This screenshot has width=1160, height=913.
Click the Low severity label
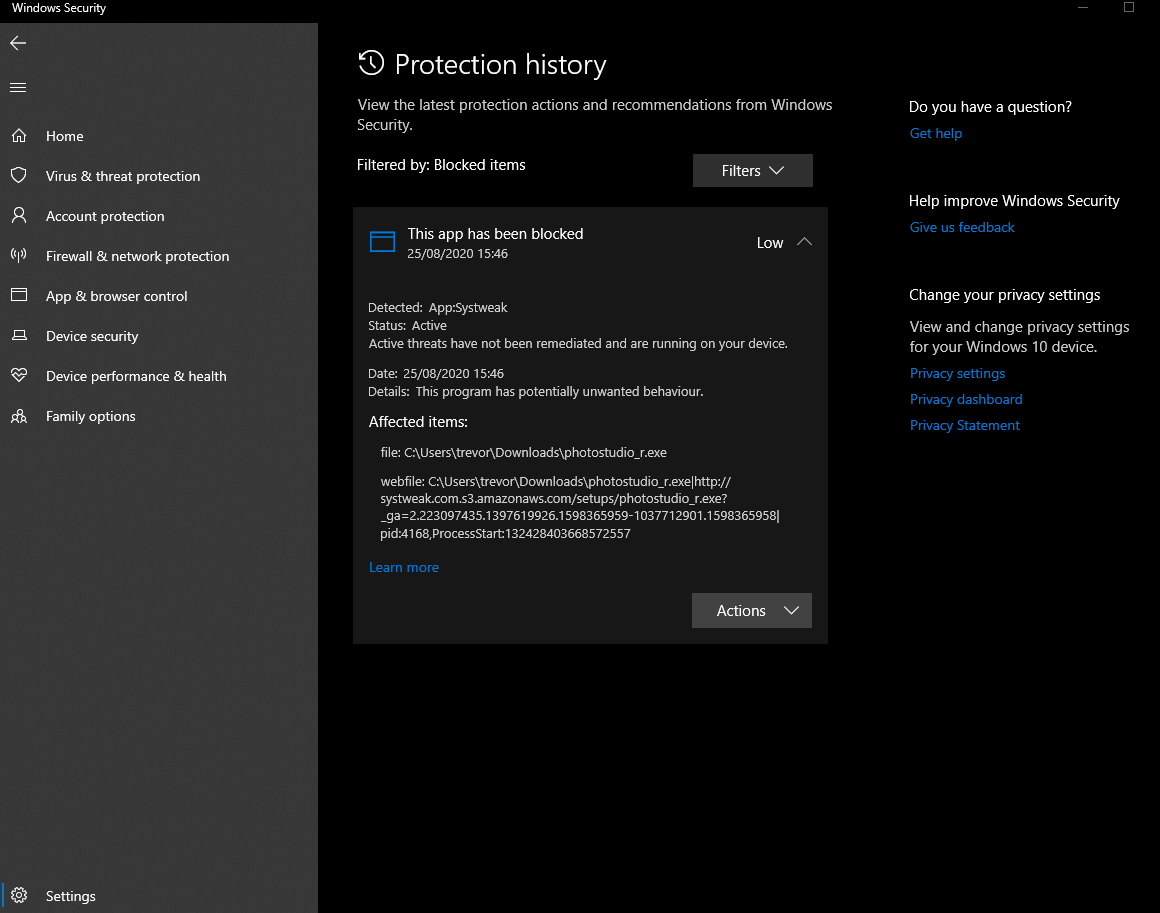coord(769,243)
